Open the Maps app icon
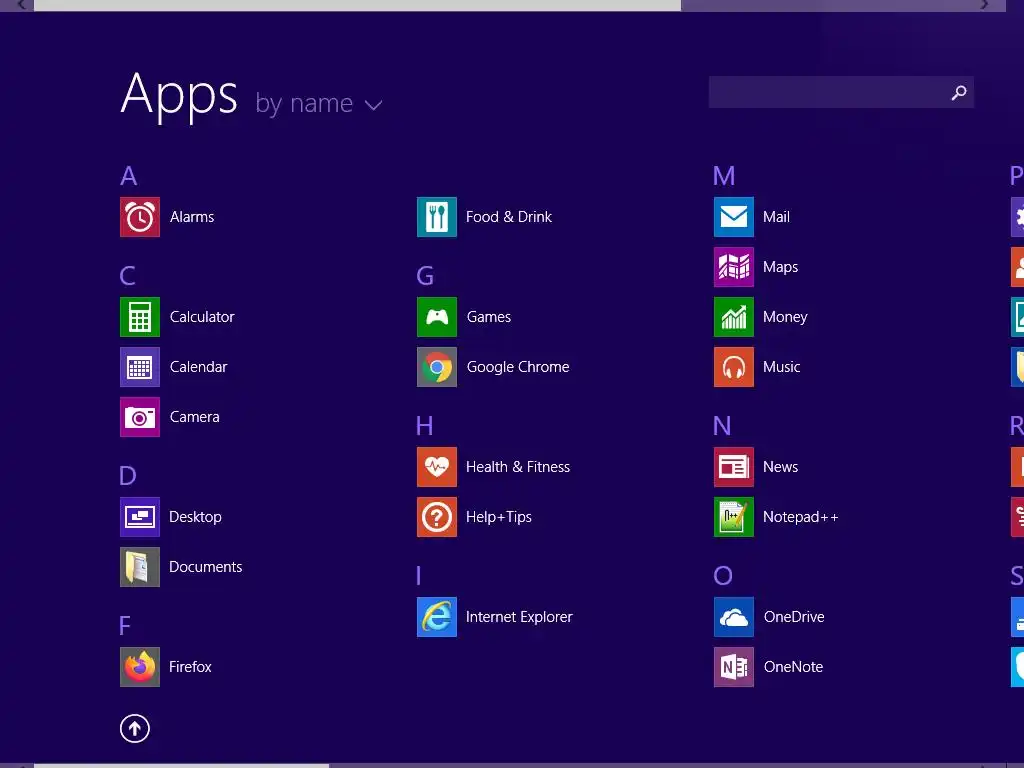Viewport: 1024px width, 768px height. click(734, 266)
